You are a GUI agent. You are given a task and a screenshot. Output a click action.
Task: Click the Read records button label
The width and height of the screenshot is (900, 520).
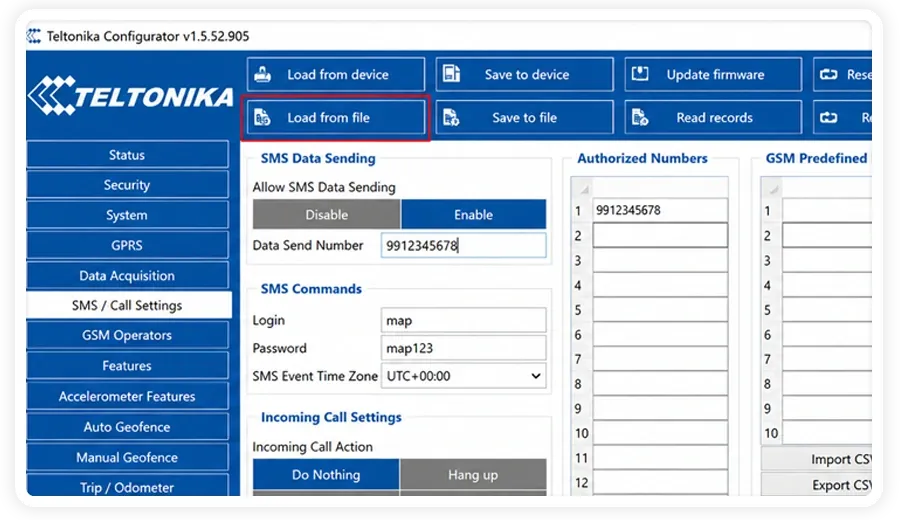point(714,118)
